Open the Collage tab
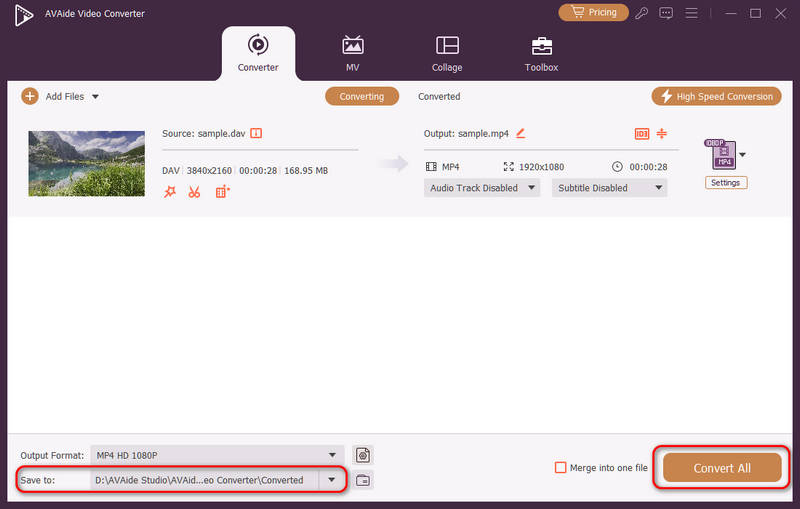This screenshot has height=509, width=800. [x=447, y=53]
